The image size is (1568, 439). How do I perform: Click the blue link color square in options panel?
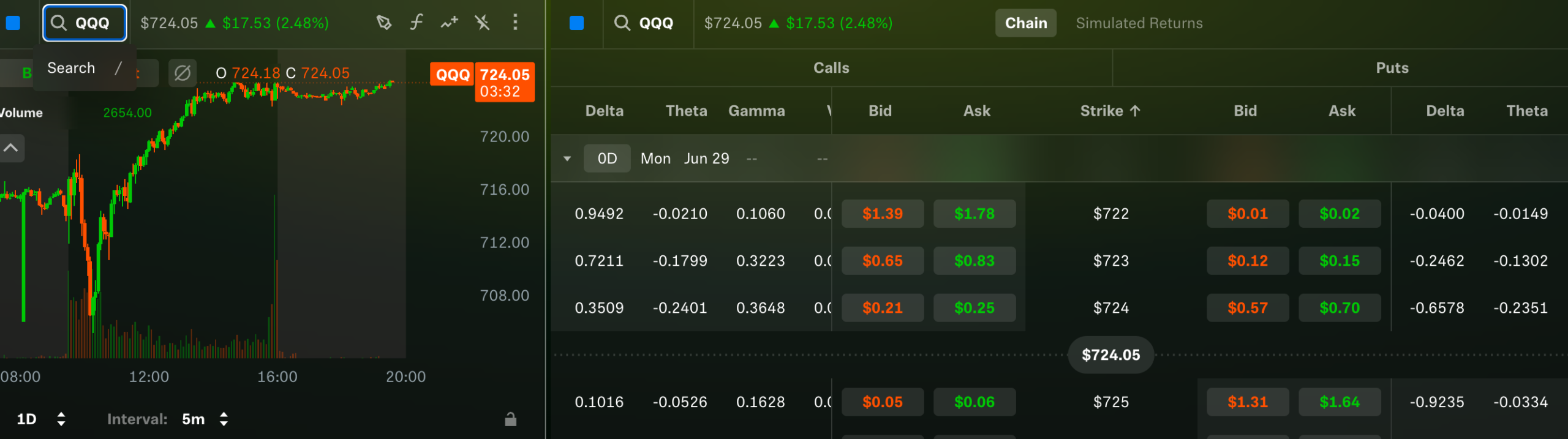point(576,23)
